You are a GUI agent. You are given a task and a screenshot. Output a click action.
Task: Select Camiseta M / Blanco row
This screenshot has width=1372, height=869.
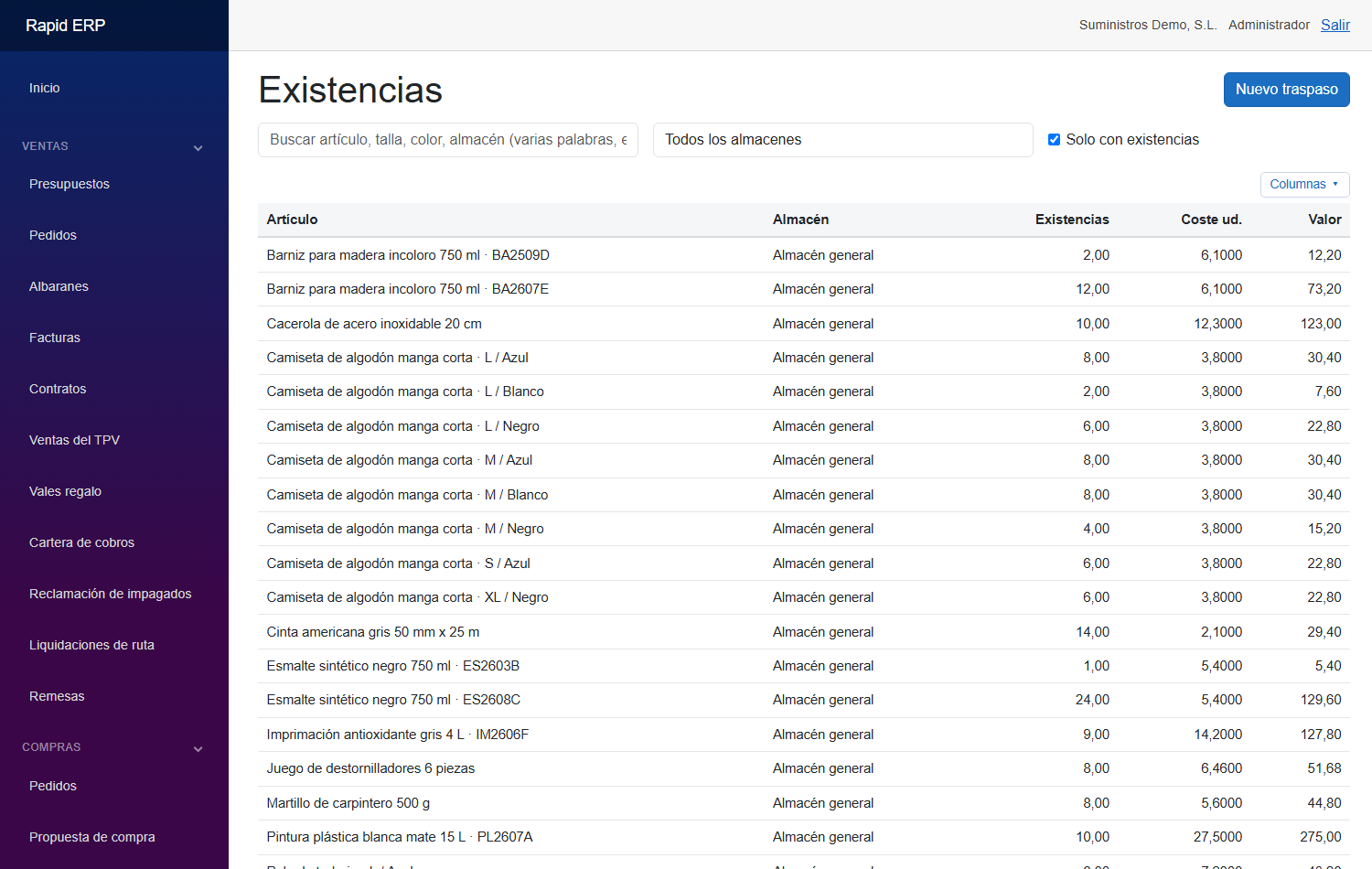click(x=804, y=495)
